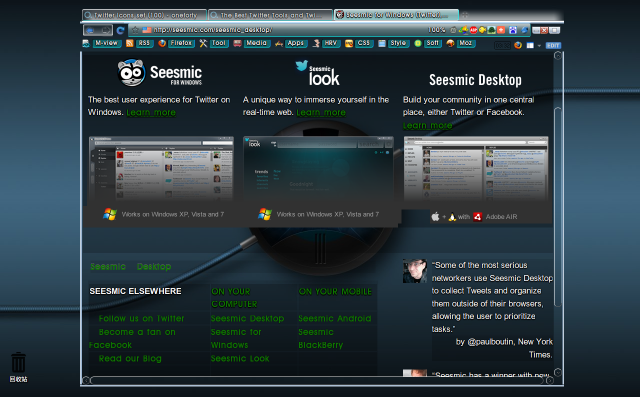Open Learn more under Seesmic Desktop
The image size is (640, 397).
[427, 126]
